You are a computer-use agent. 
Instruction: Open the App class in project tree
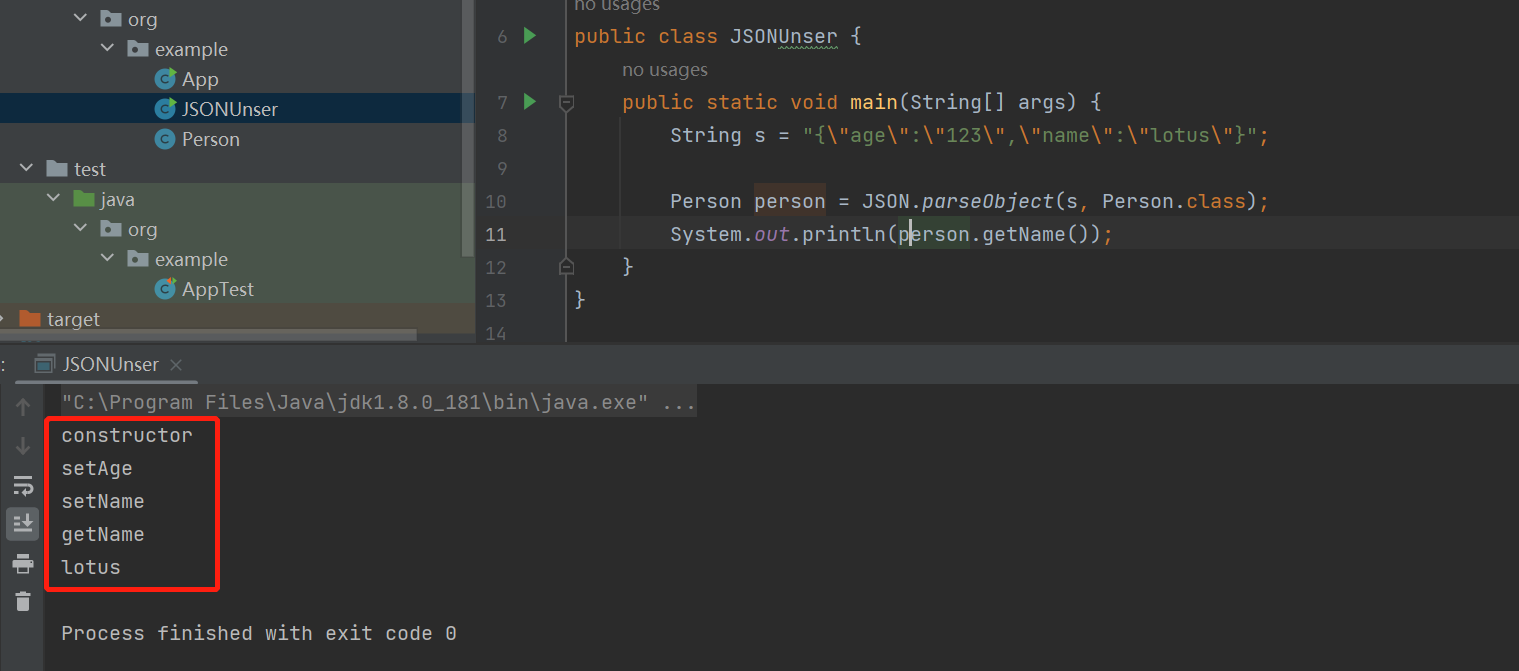pyautogui.click(x=199, y=79)
